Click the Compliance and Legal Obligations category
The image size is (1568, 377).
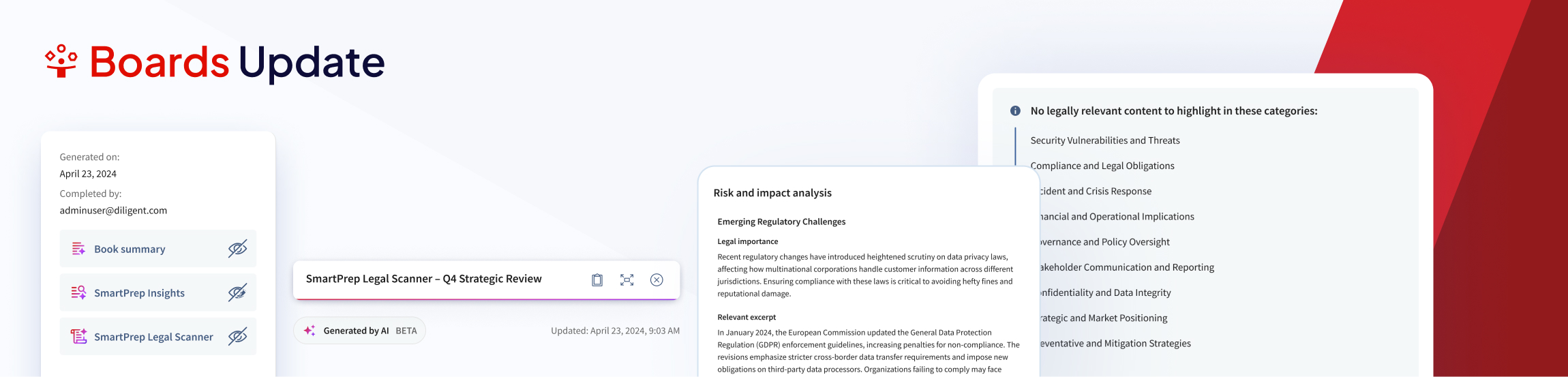1102,166
